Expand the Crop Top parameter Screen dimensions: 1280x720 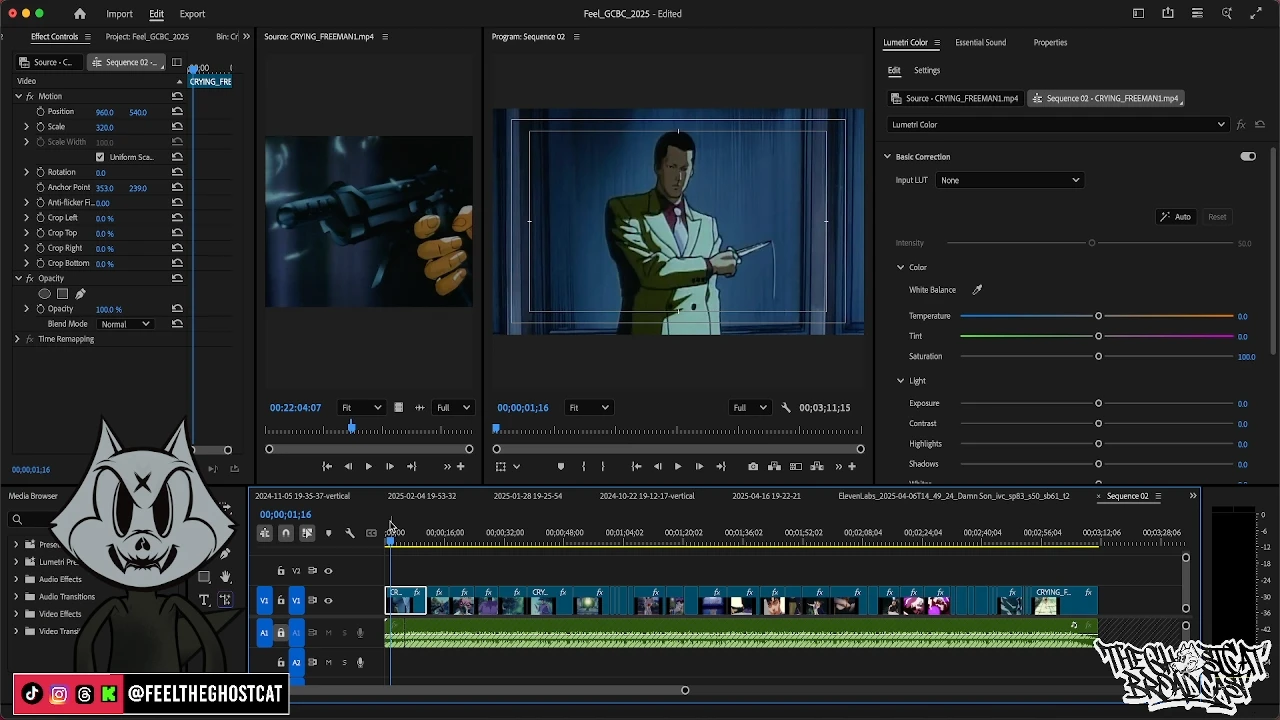27,233
